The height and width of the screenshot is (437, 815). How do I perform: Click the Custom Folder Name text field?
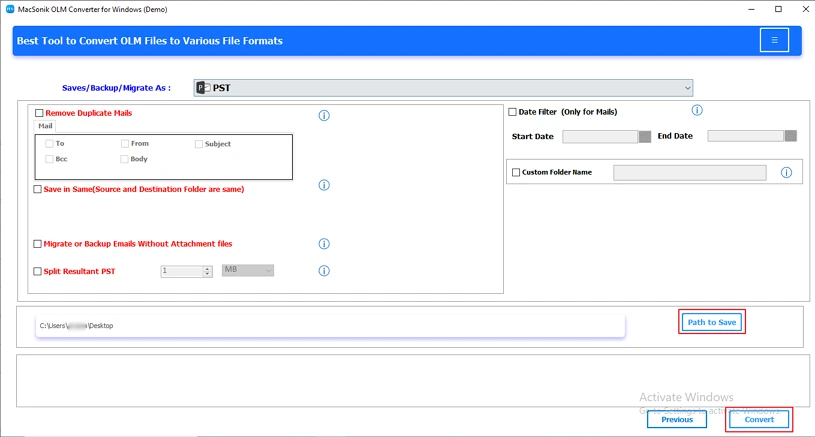coord(690,173)
